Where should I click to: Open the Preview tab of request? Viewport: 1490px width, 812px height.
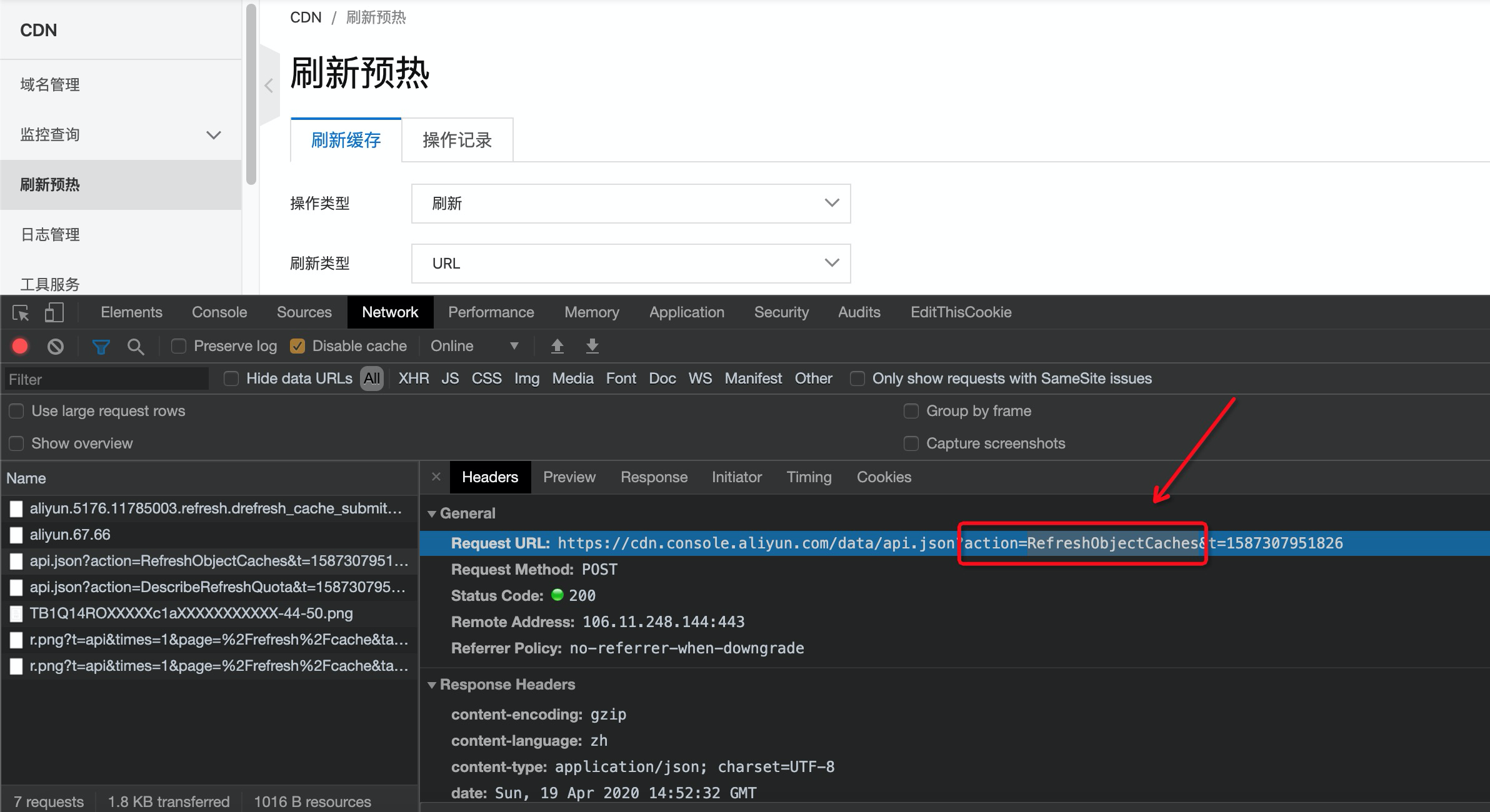(x=569, y=477)
